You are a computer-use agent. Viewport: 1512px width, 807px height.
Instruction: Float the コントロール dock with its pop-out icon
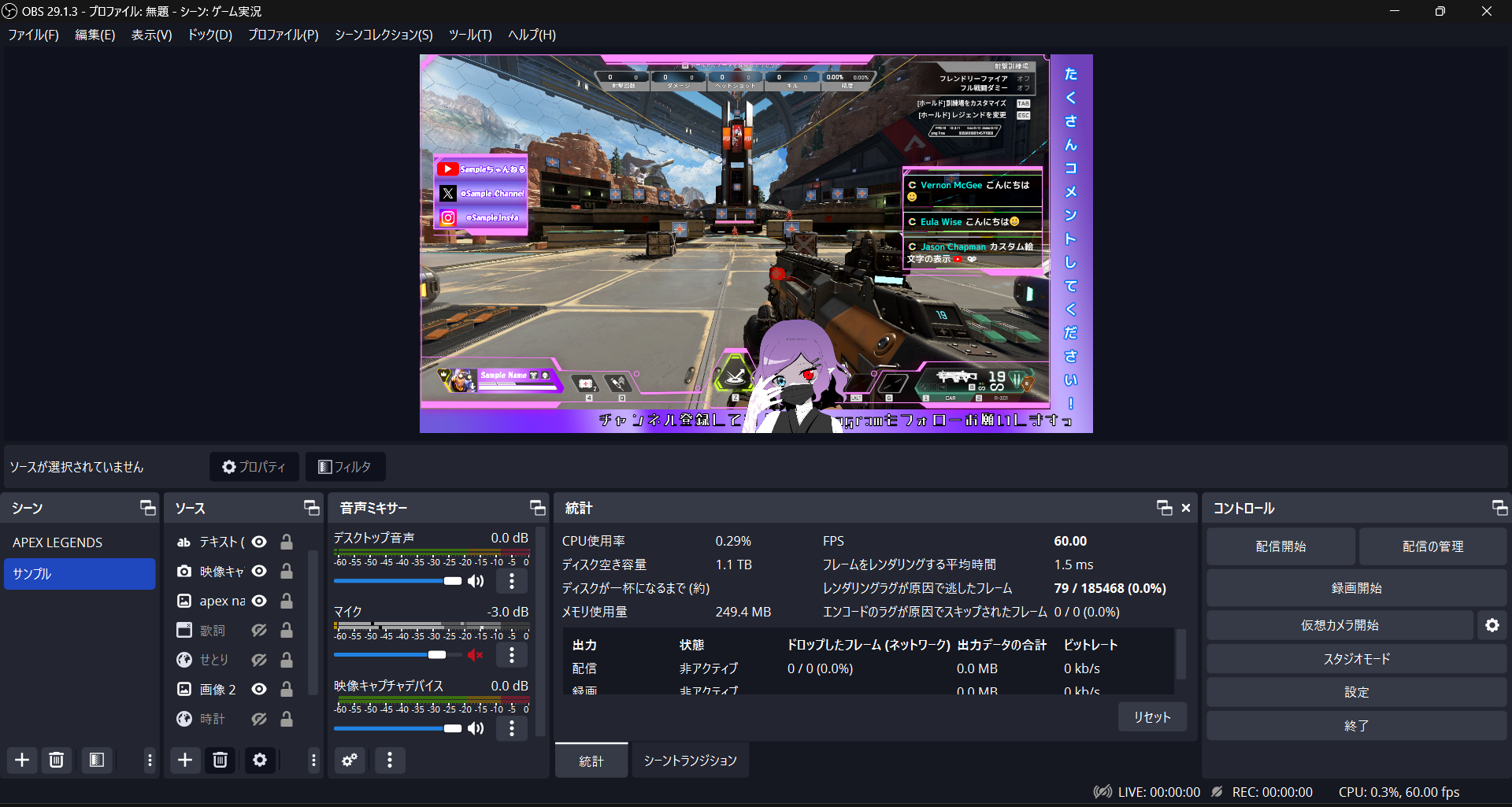coord(1500,508)
